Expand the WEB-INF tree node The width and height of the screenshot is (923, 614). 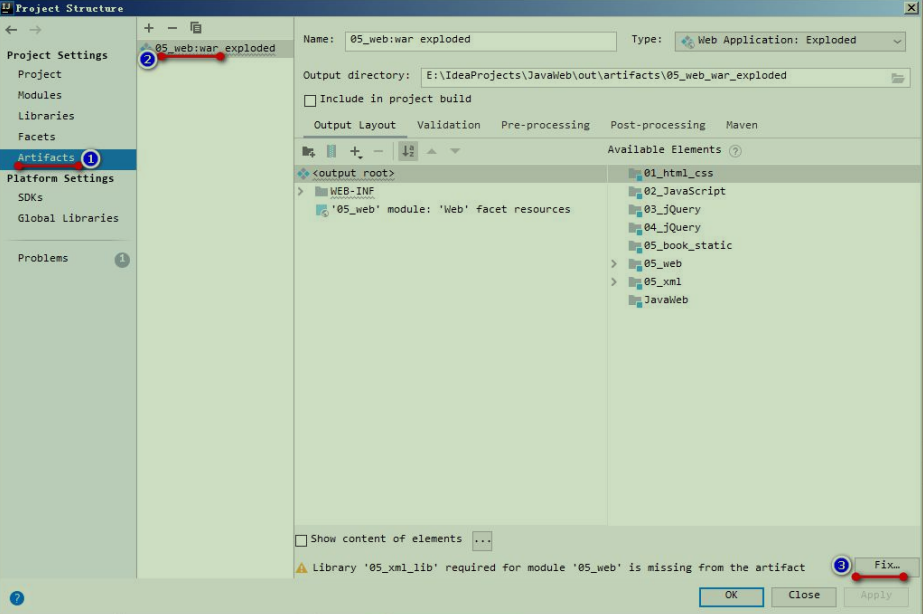301,191
